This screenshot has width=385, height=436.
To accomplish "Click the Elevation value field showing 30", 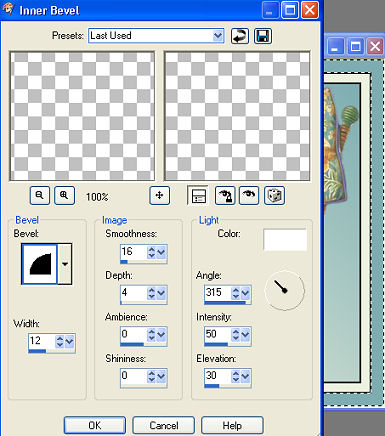I will [x=218, y=376].
